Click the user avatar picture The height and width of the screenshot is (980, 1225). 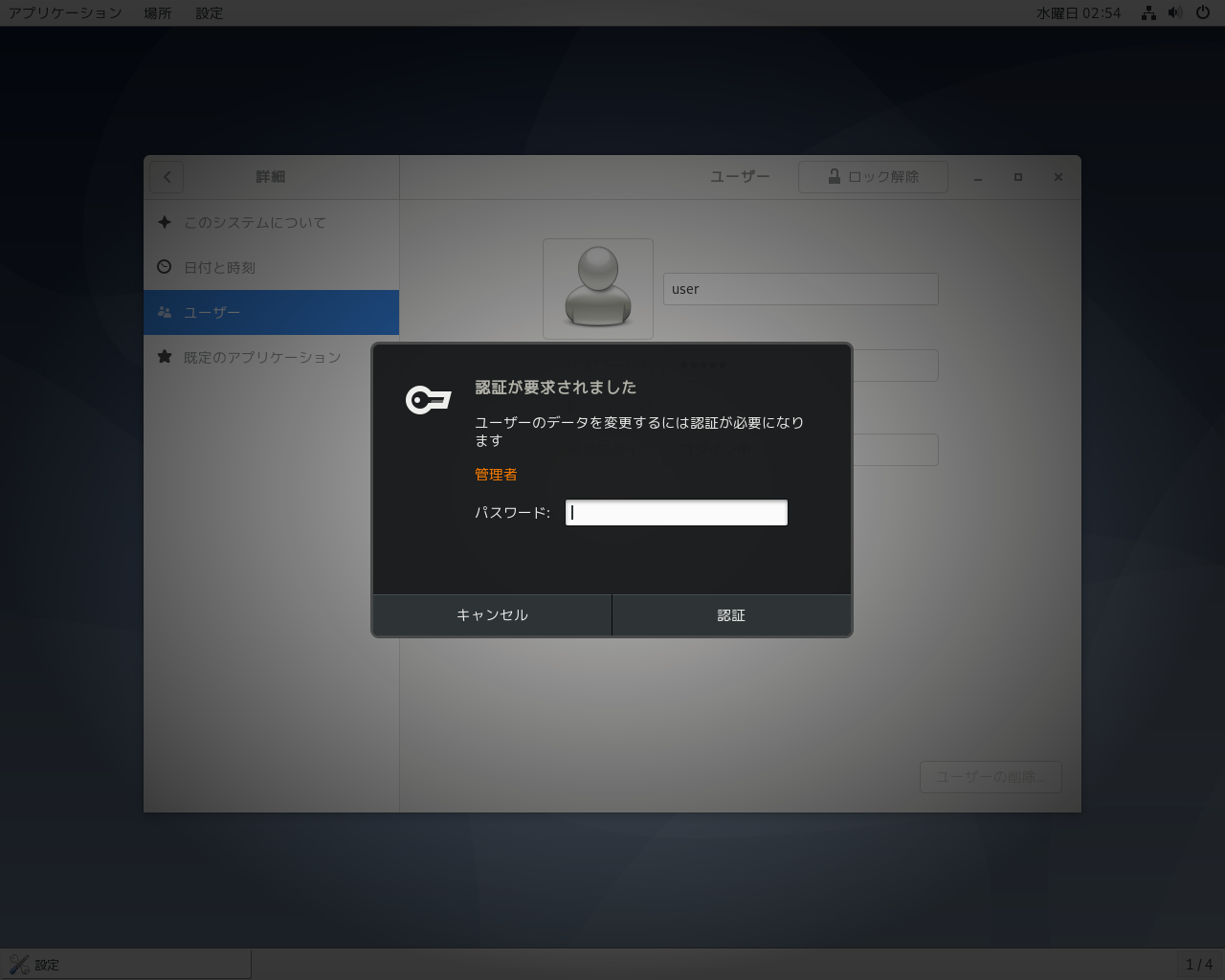click(597, 289)
